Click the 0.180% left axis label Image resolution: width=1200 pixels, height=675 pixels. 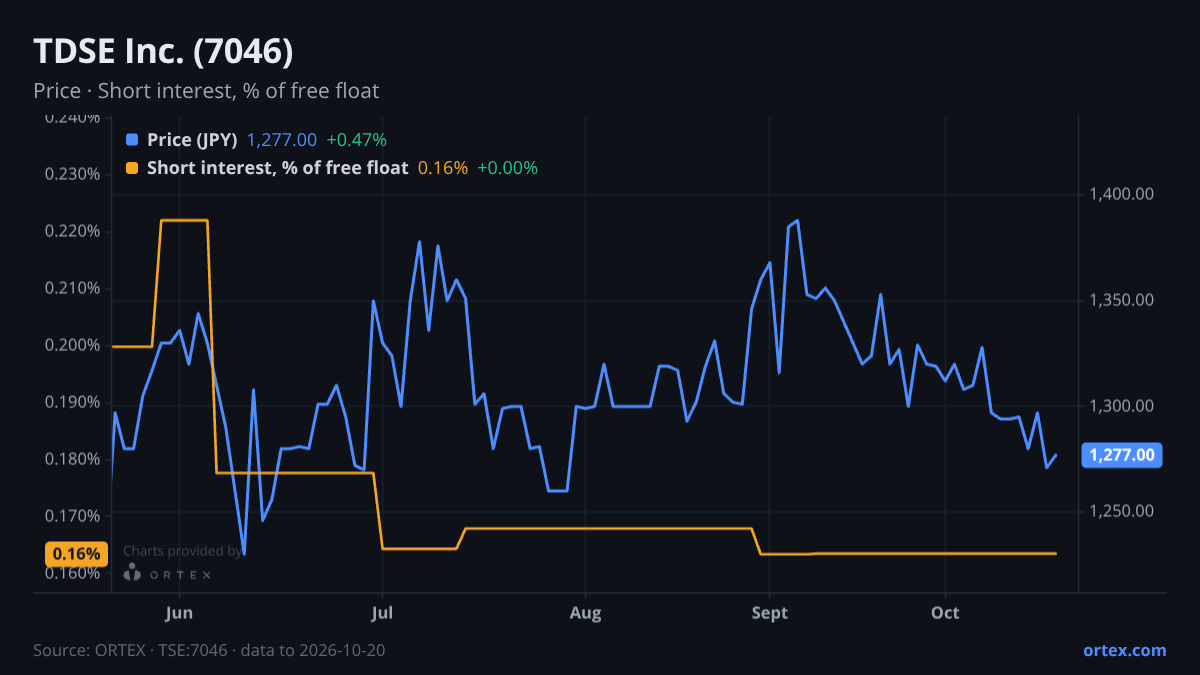point(73,459)
